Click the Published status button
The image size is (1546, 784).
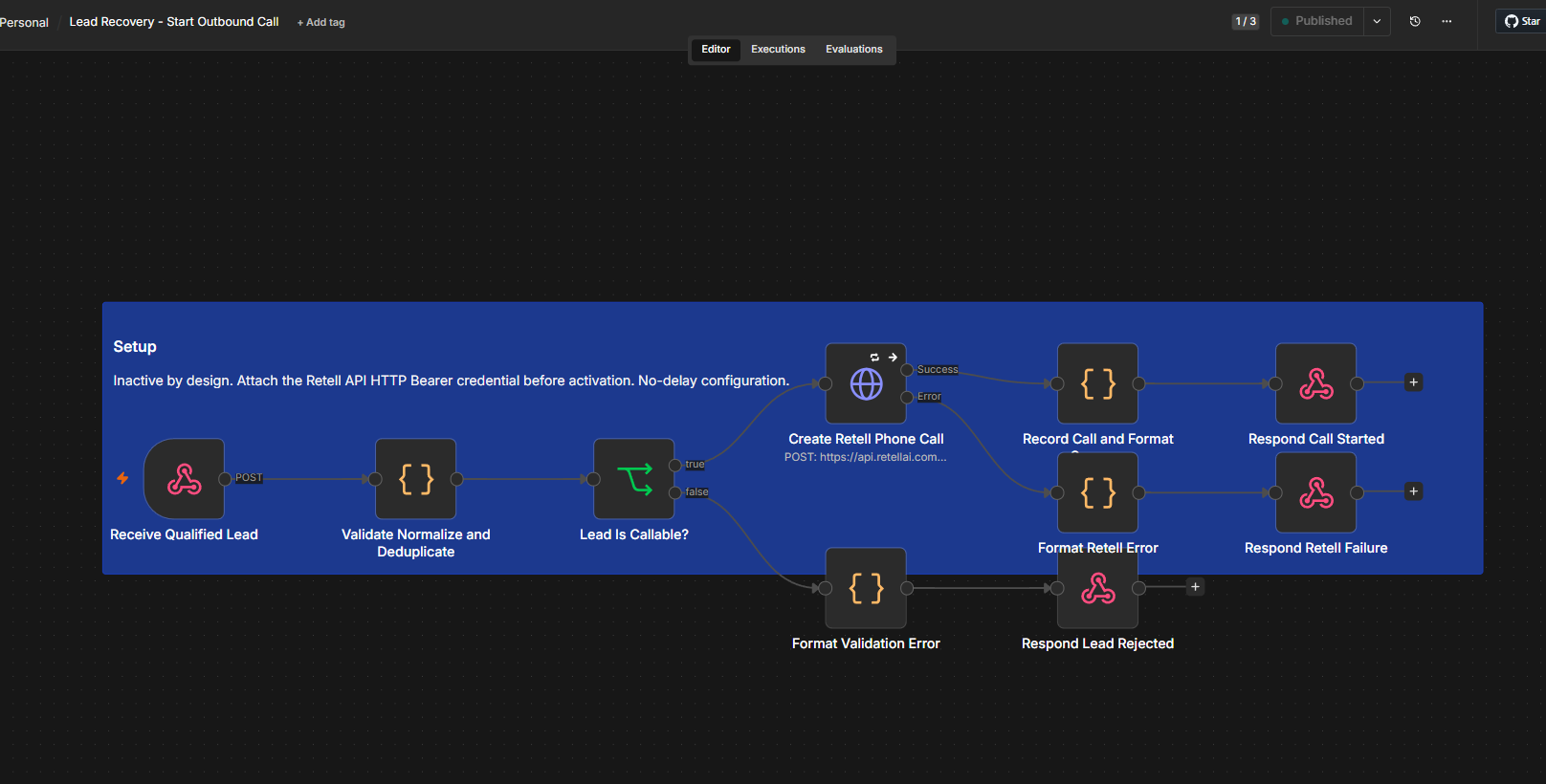tap(1317, 21)
